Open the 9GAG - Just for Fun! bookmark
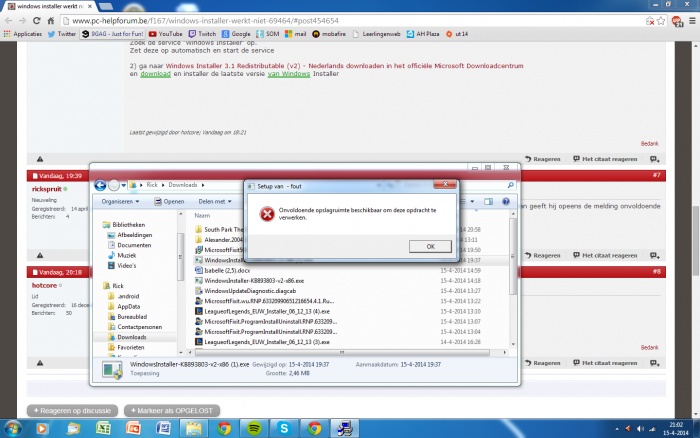700x438 pixels. click(x=112, y=34)
